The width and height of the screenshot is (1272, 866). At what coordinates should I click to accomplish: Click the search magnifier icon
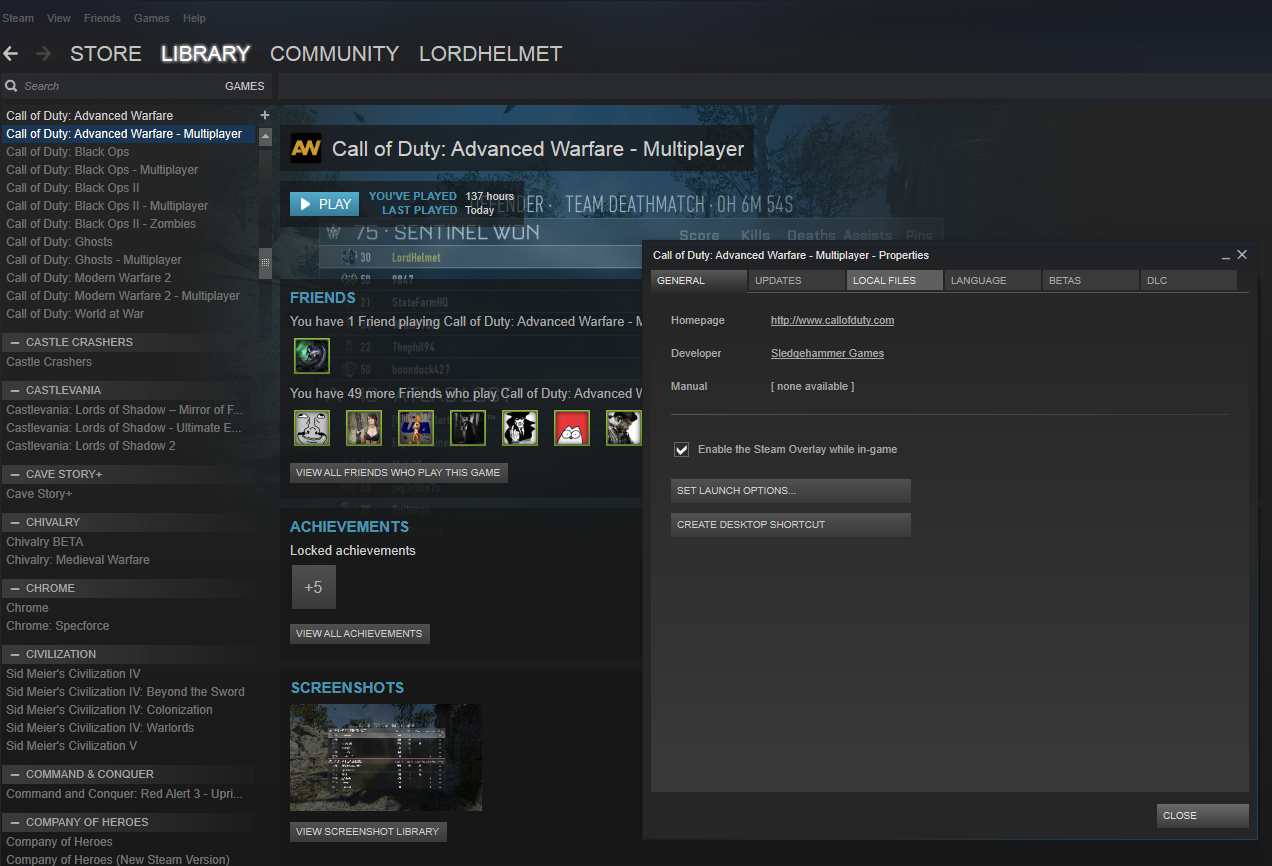pos(11,86)
